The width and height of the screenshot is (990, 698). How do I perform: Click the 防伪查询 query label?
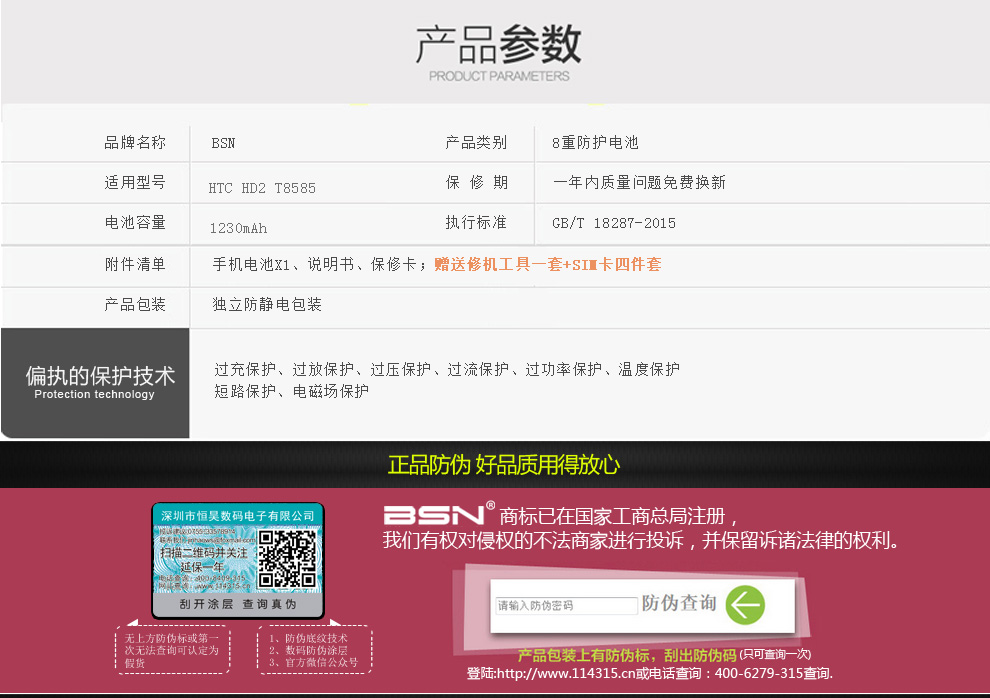tap(679, 604)
